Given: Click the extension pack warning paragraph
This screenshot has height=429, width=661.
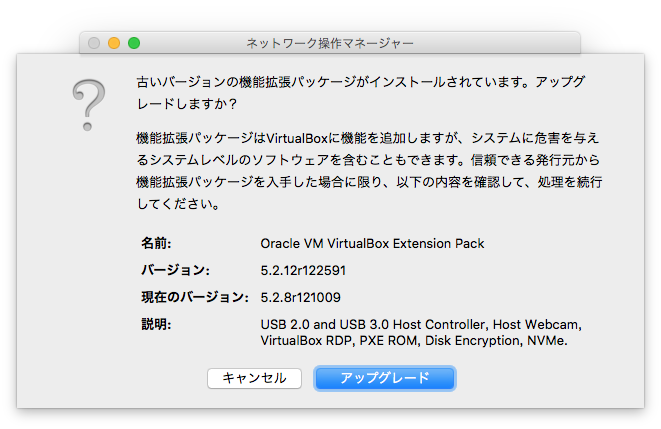Looking at the screenshot, I should [369, 171].
